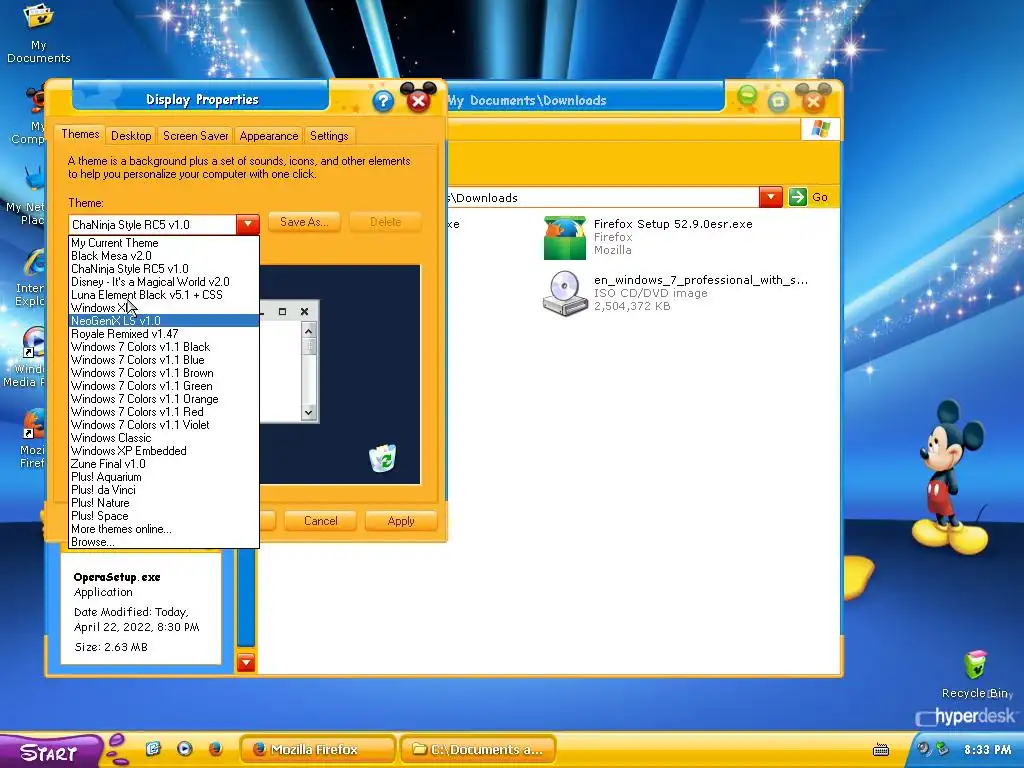Click the OperaSetup.exe name in details pane
The height and width of the screenshot is (768, 1024).
click(117, 577)
